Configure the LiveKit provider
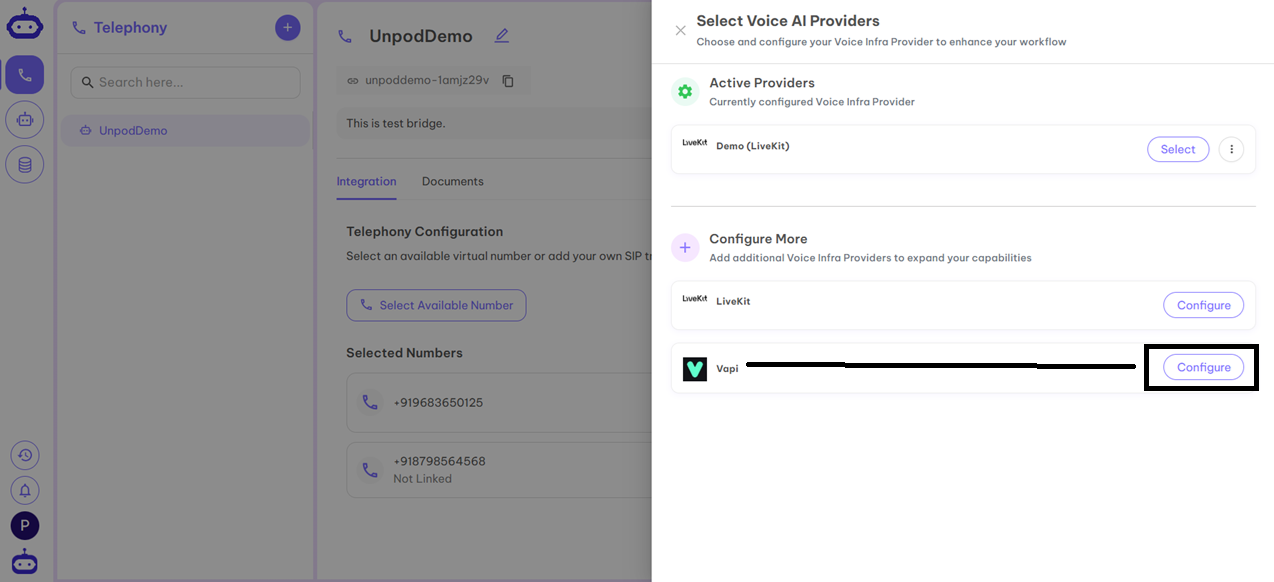Screen dimensions: 1274x582 point(1203,305)
